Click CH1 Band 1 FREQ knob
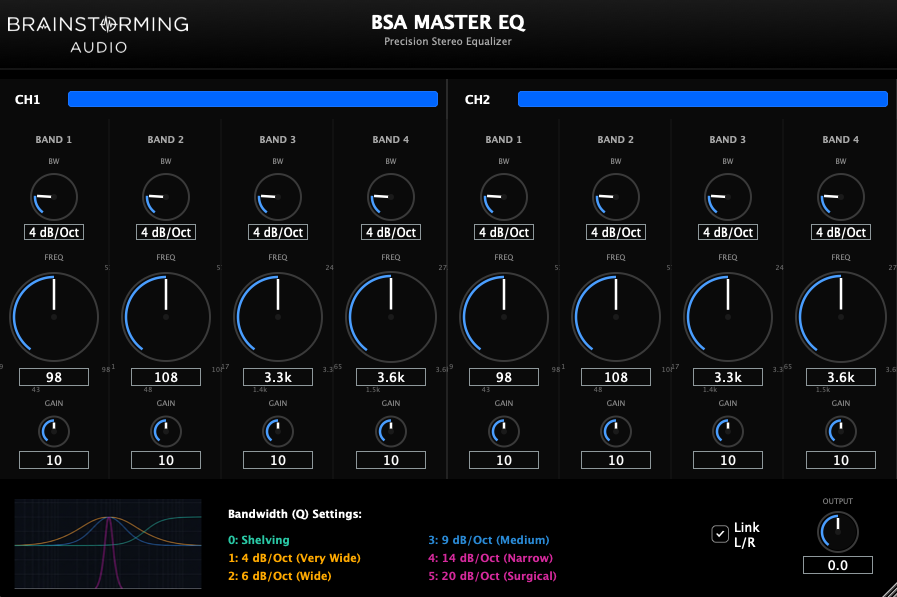This screenshot has height=597, width=897. [54, 317]
